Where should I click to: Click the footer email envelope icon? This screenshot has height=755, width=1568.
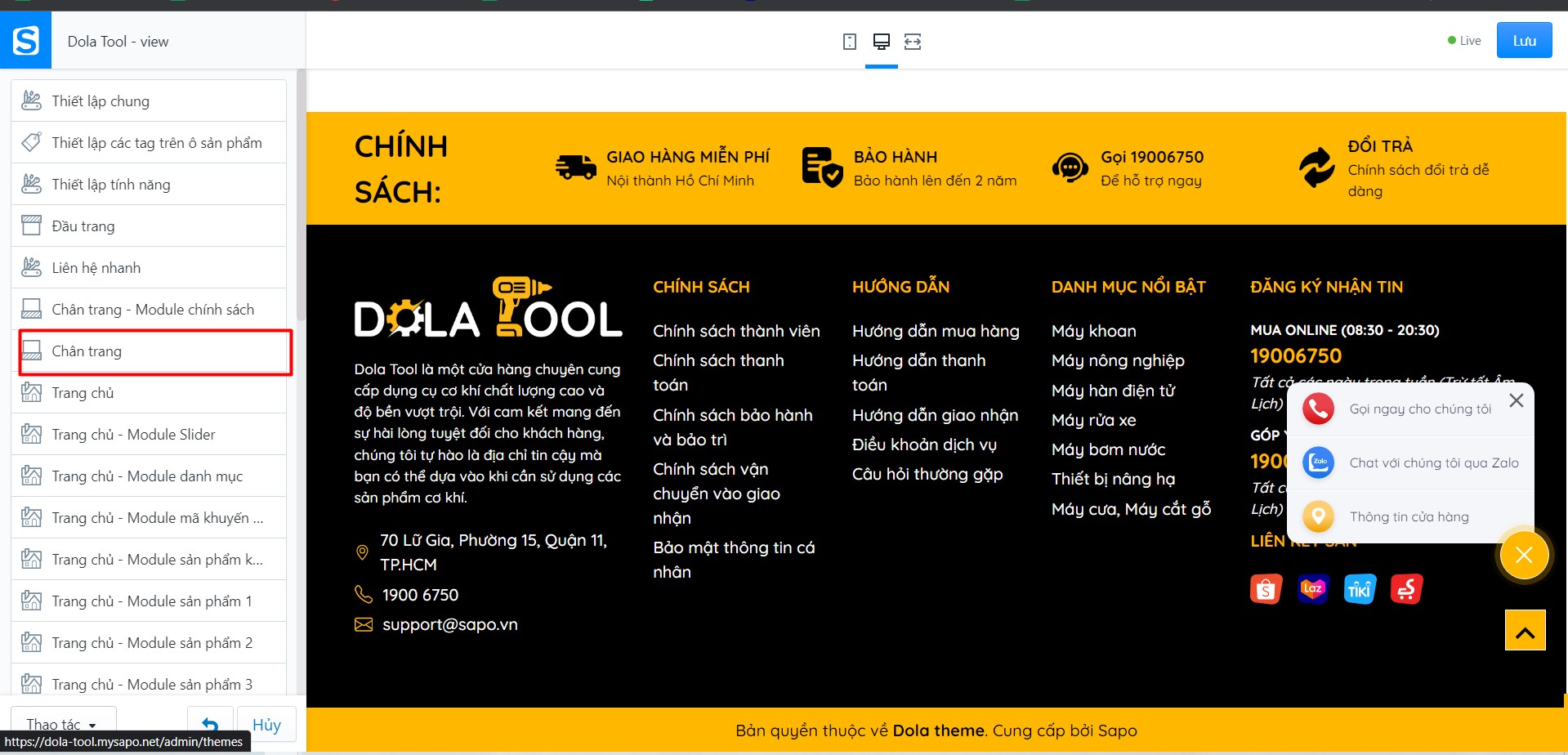363,624
